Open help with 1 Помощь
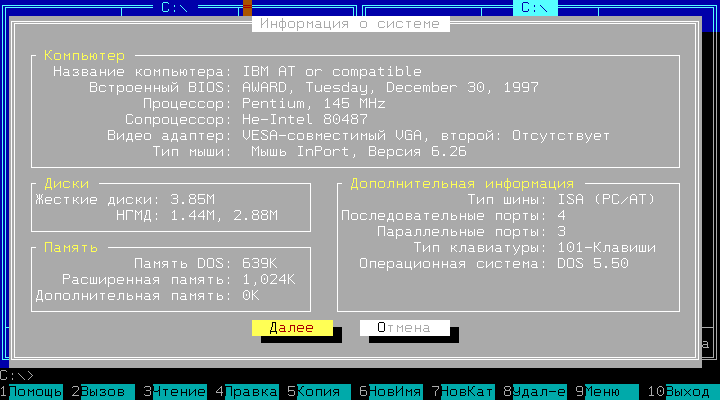Screen dimensions: 720x400 36,391
